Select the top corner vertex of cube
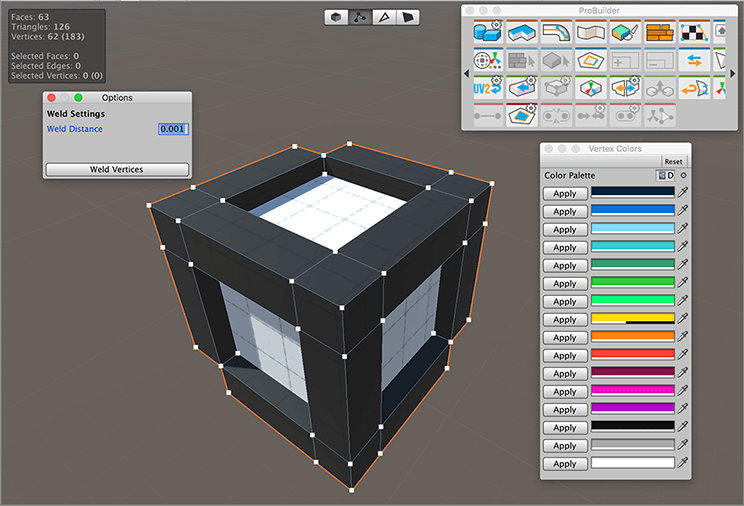The image size is (744, 506). click(349, 143)
